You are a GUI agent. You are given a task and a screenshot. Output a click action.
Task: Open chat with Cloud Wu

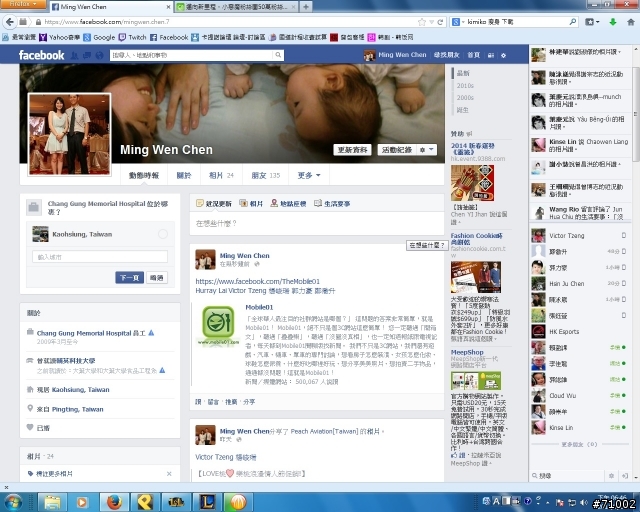click(579, 395)
